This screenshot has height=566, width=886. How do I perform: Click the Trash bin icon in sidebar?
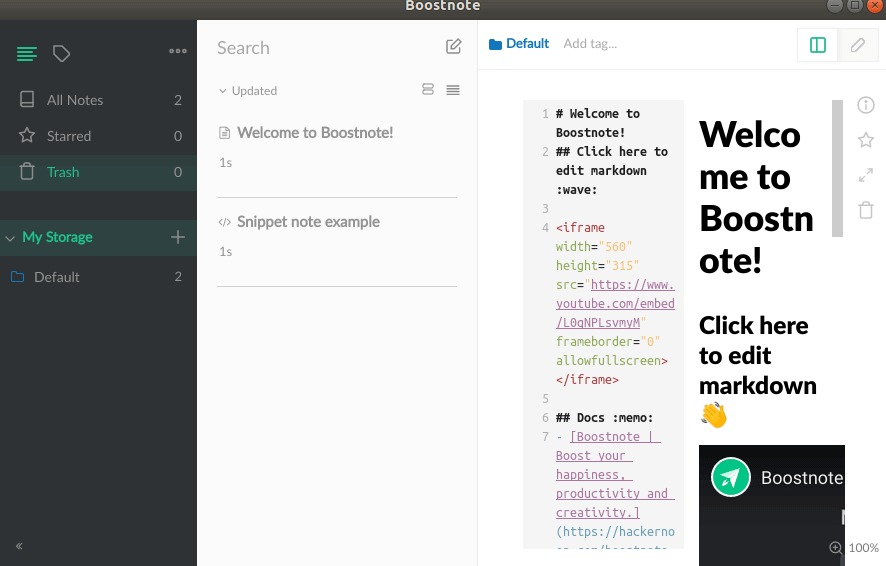coord(27,171)
